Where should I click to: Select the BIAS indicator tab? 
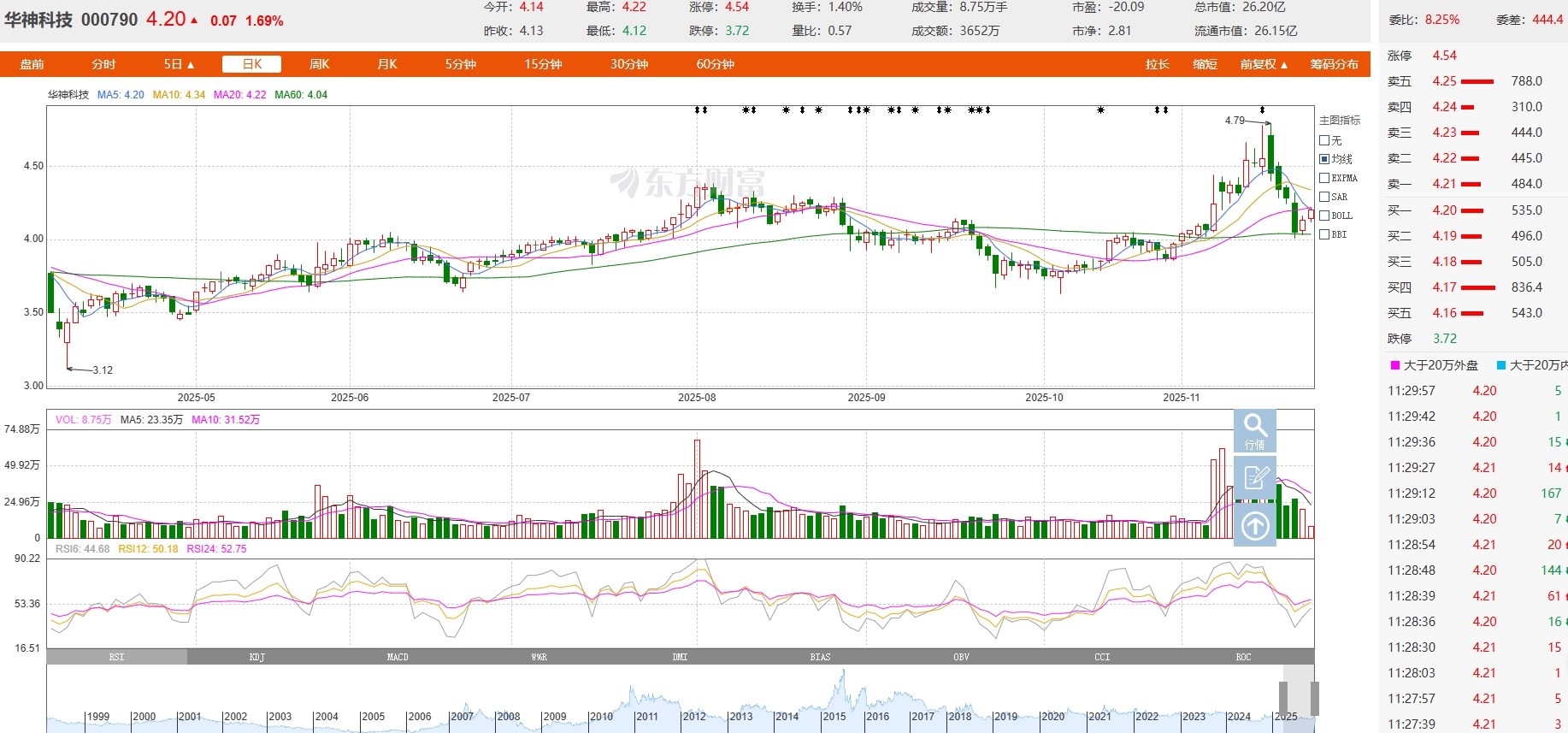pos(821,657)
